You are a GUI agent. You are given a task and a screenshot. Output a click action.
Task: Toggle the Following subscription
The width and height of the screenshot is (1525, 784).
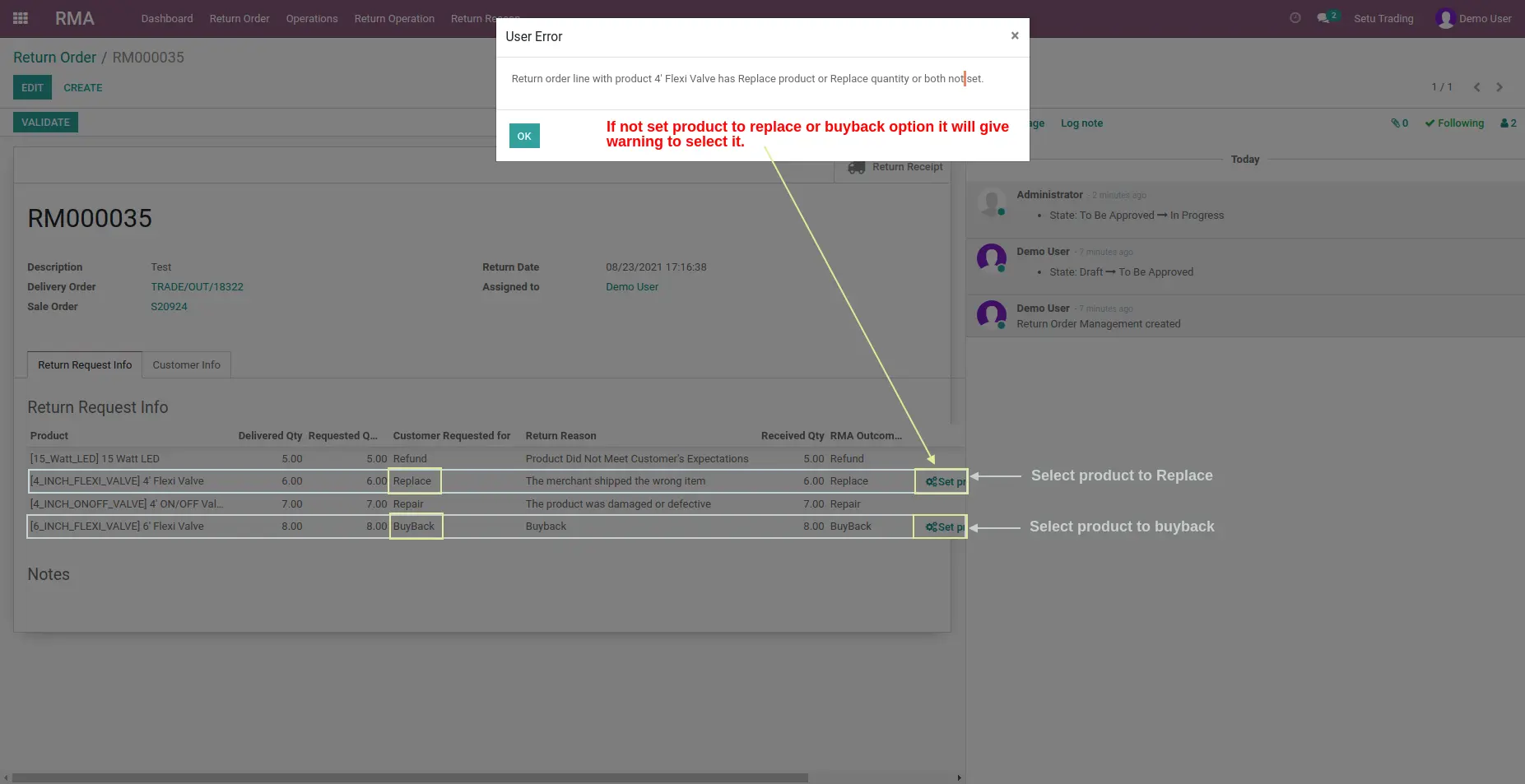coord(1454,123)
